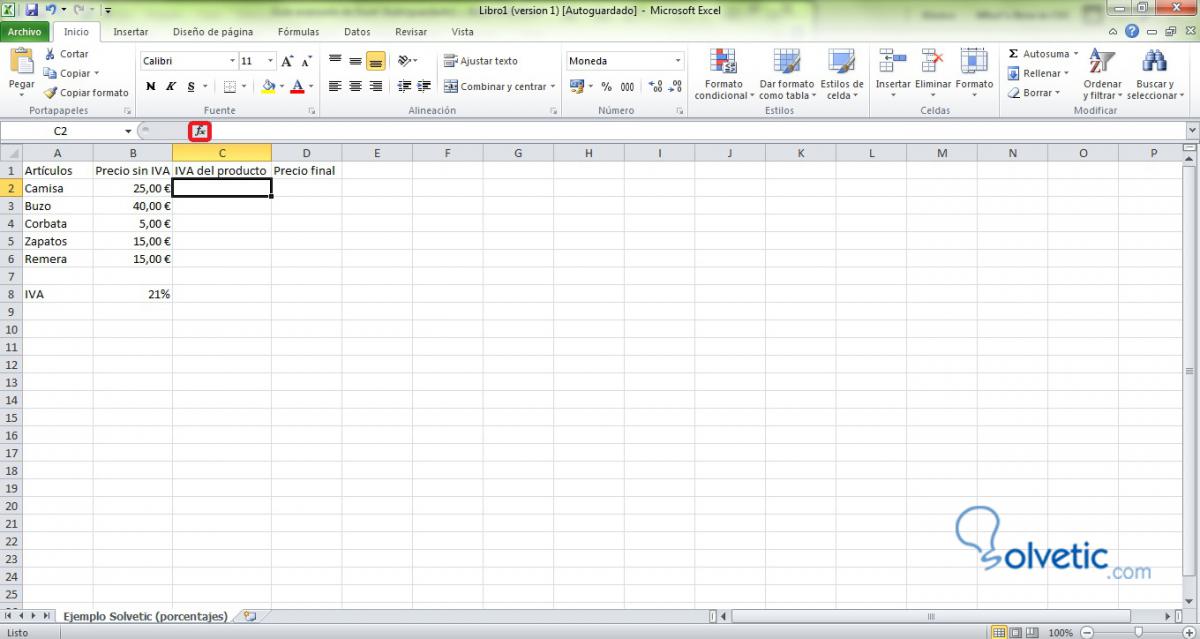Open Autosuma dropdown arrow
The image size is (1200, 639).
(1076, 54)
